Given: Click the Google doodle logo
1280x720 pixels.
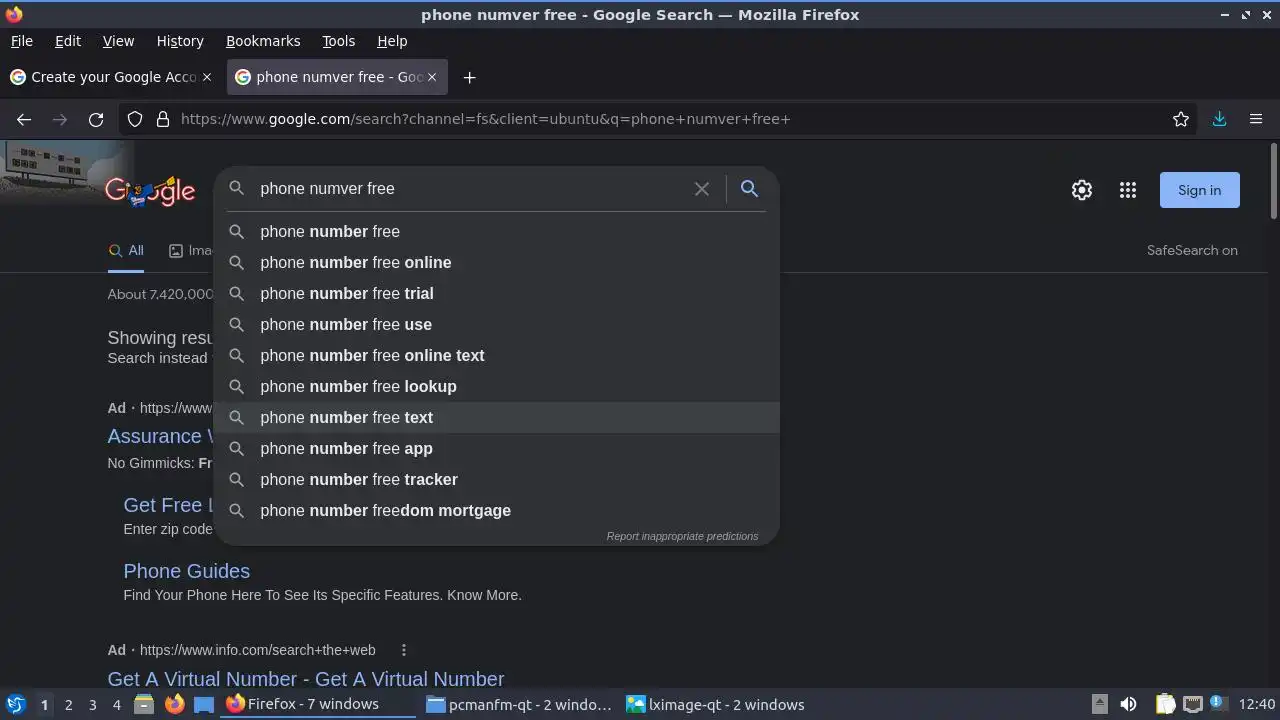Looking at the screenshot, I should 150,190.
